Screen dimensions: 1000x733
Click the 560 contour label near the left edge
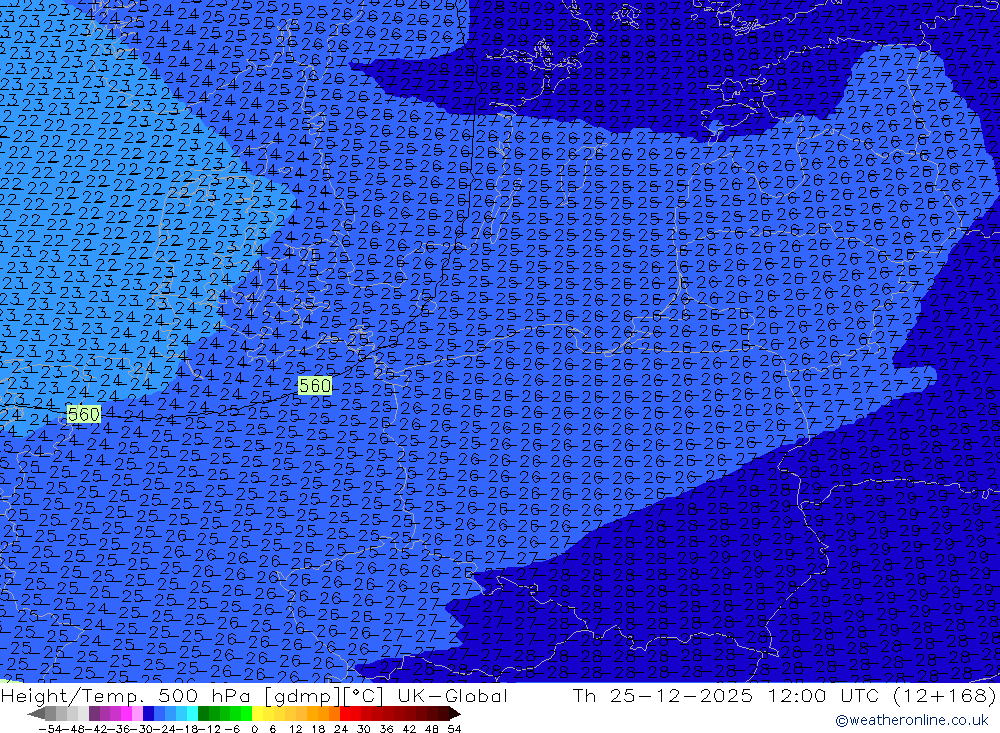[x=84, y=414]
